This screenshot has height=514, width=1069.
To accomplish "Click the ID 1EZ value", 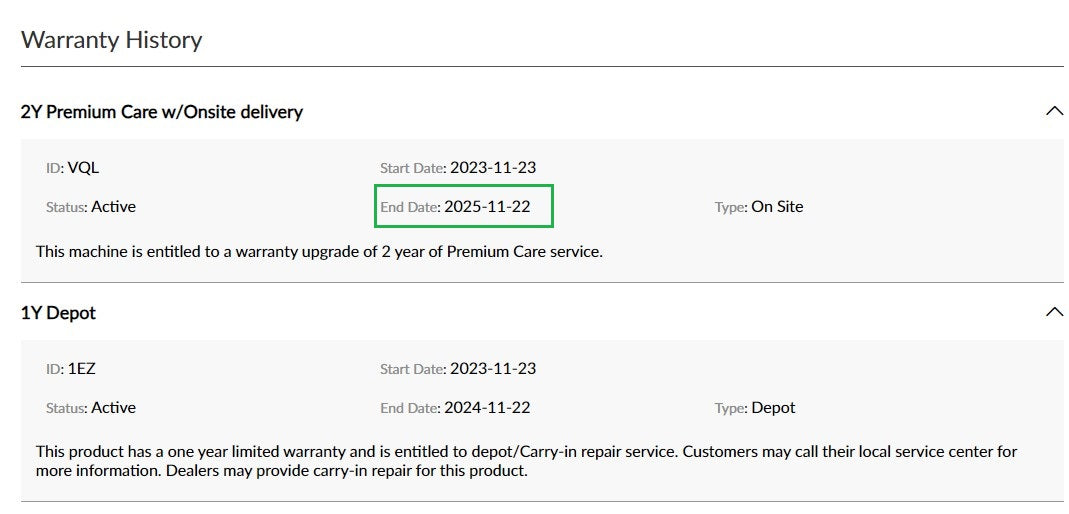I will 82,369.
